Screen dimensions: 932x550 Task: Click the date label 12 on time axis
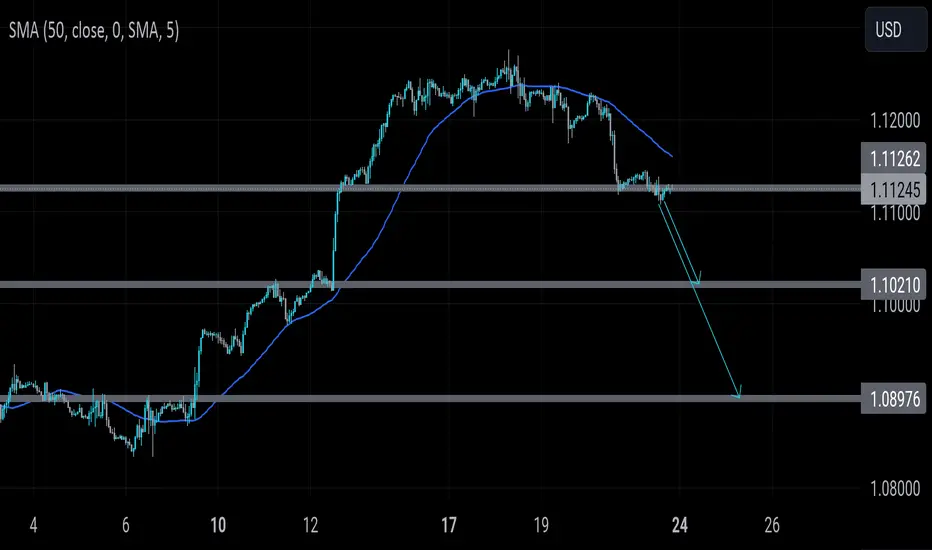tap(310, 525)
